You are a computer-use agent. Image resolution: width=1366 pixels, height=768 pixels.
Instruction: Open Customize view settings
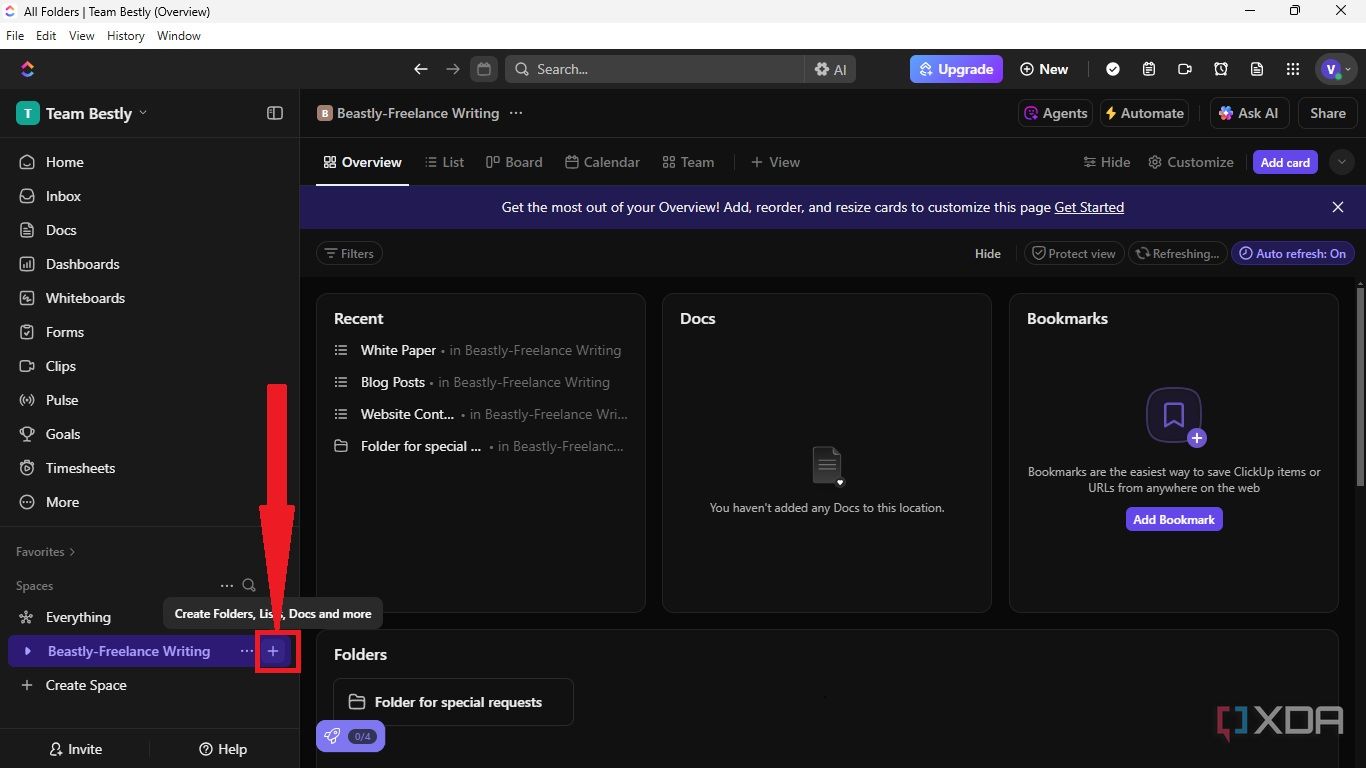1190,162
